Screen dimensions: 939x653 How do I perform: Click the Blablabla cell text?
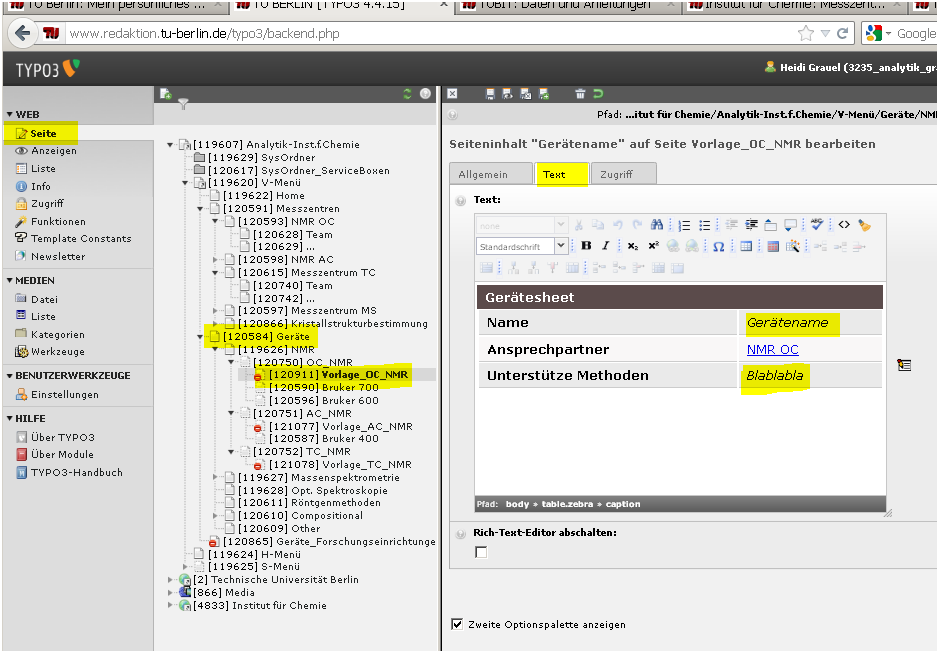pos(774,376)
